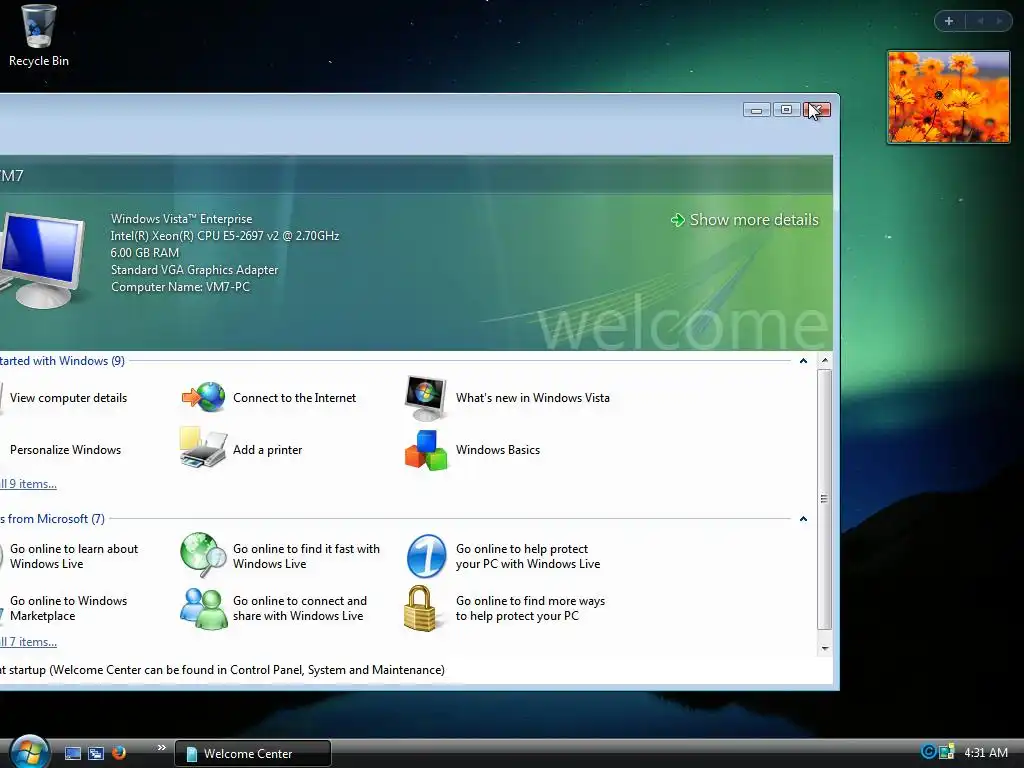Select View computer details item

(x=69, y=398)
